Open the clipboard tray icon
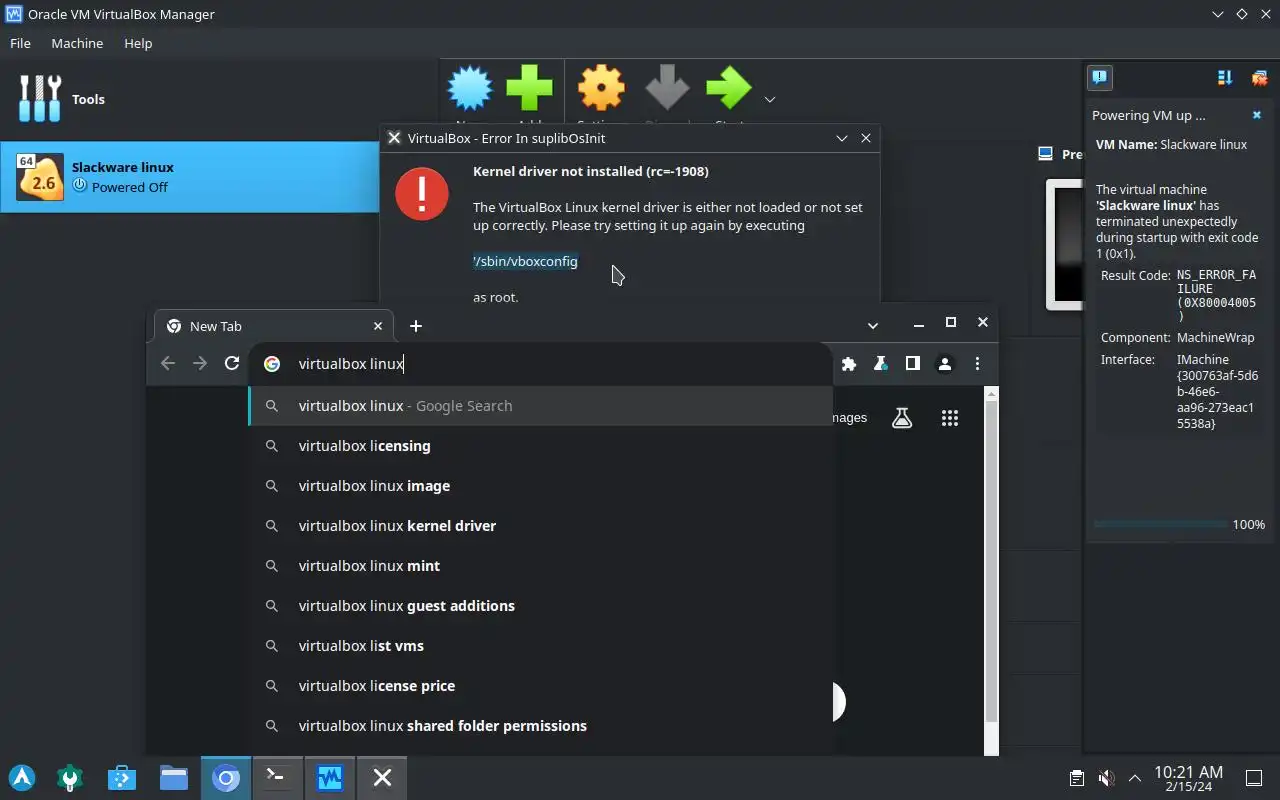1280x800 pixels. click(1076, 778)
